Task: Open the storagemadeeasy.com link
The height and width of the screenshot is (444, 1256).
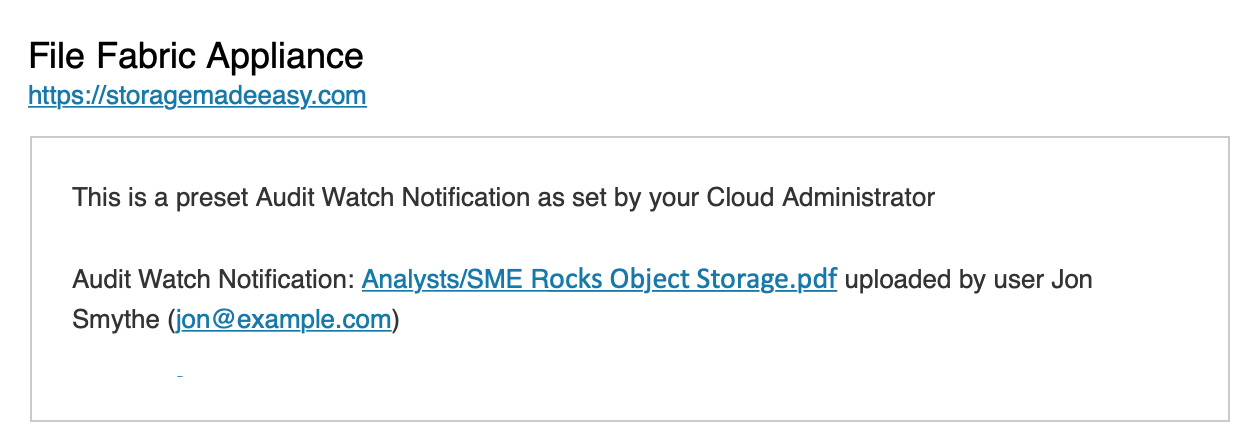Action: coord(197,96)
